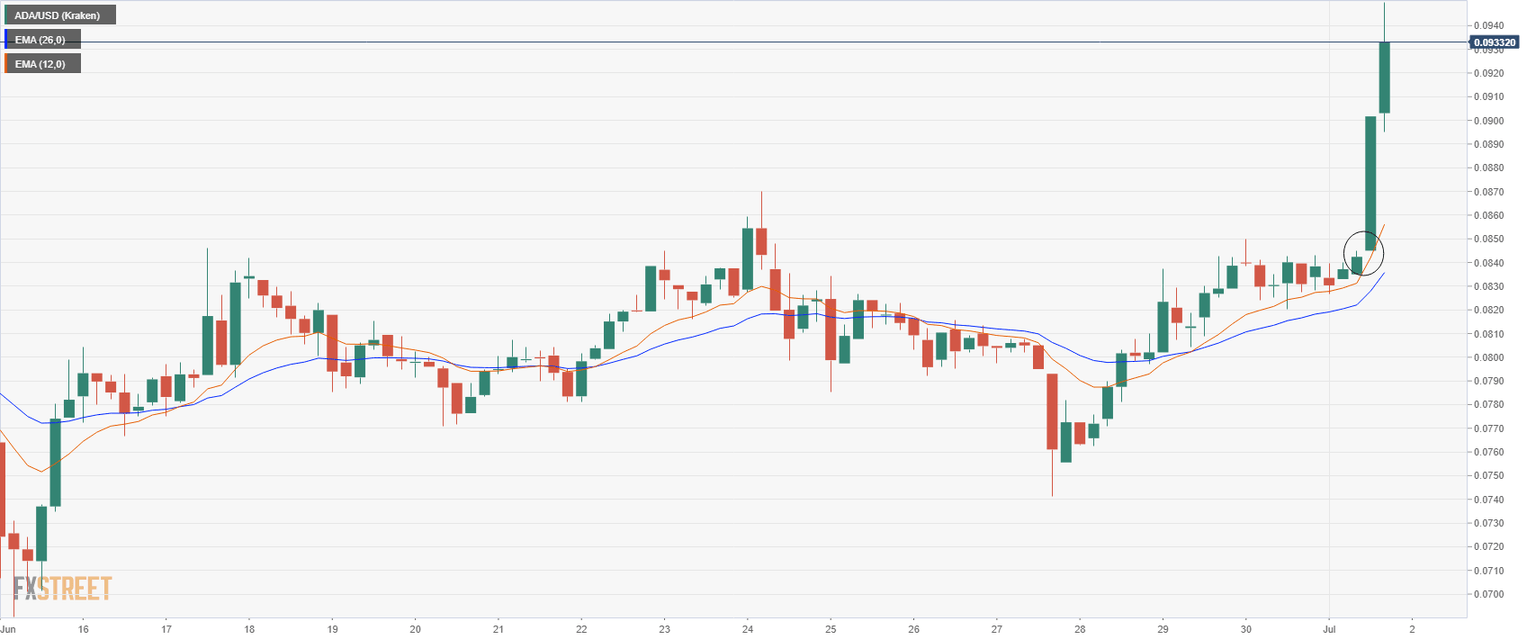
Task: Select date 16 on the time axis
Action: pyautogui.click(x=83, y=630)
